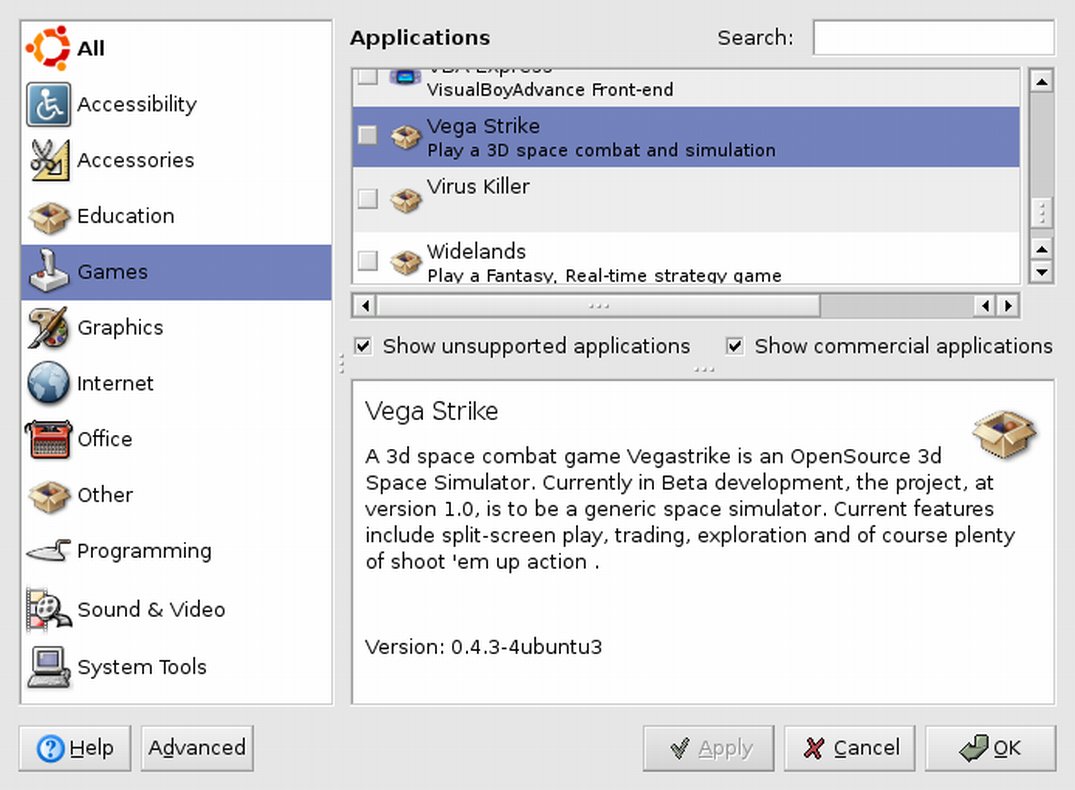
Task: Select the Widelands list row title
Action: point(476,251)
